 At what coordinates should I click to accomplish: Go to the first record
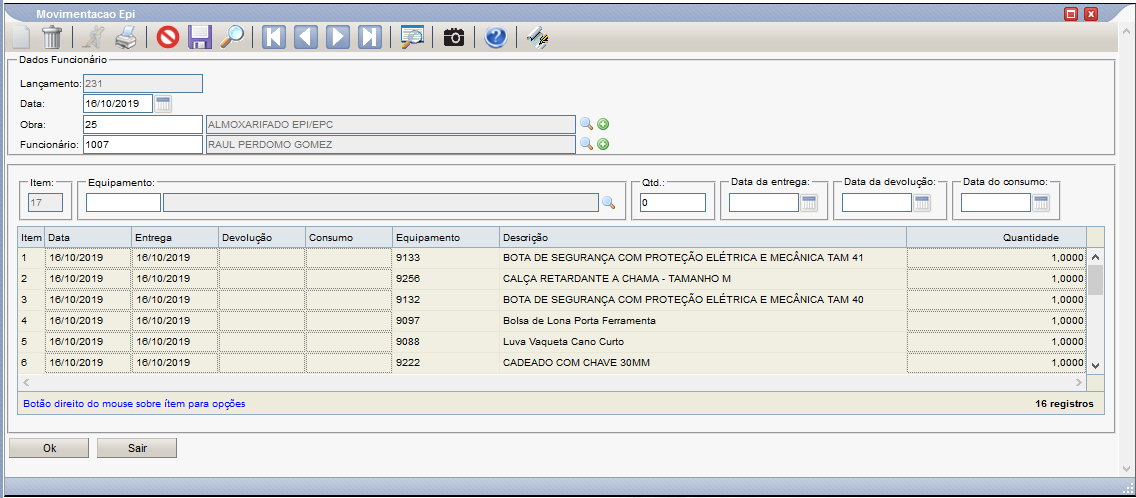click(x=274, y=37)
